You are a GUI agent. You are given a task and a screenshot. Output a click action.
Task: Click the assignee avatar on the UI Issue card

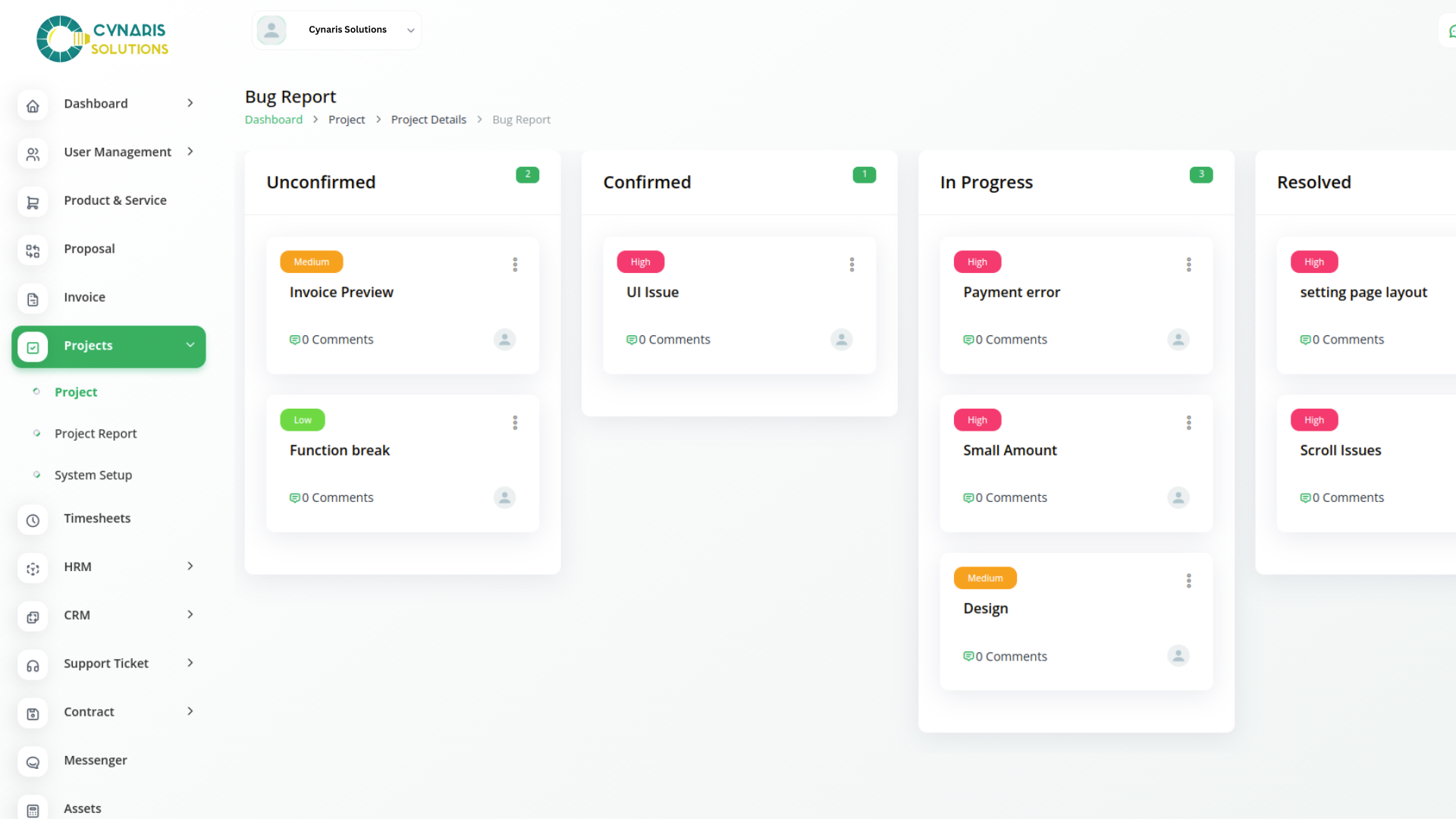coord(841,339)
